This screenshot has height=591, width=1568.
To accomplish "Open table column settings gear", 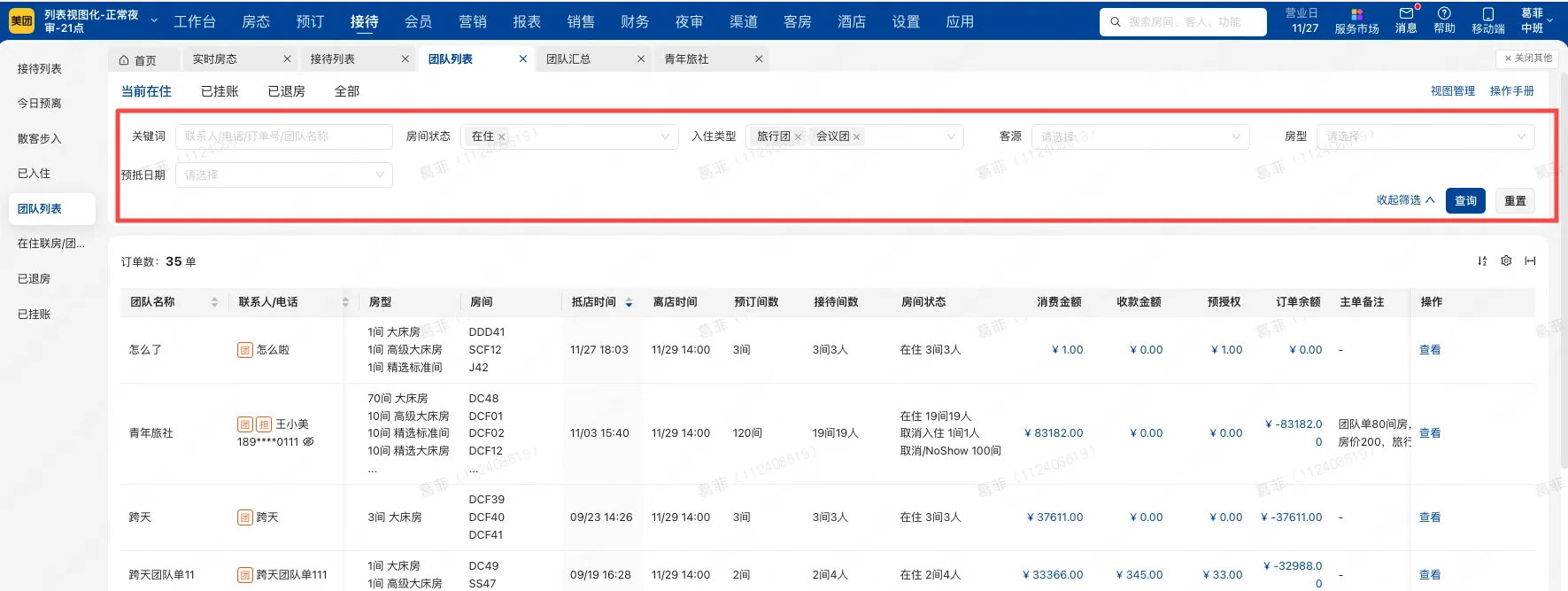I will (x=1506, y=261).
